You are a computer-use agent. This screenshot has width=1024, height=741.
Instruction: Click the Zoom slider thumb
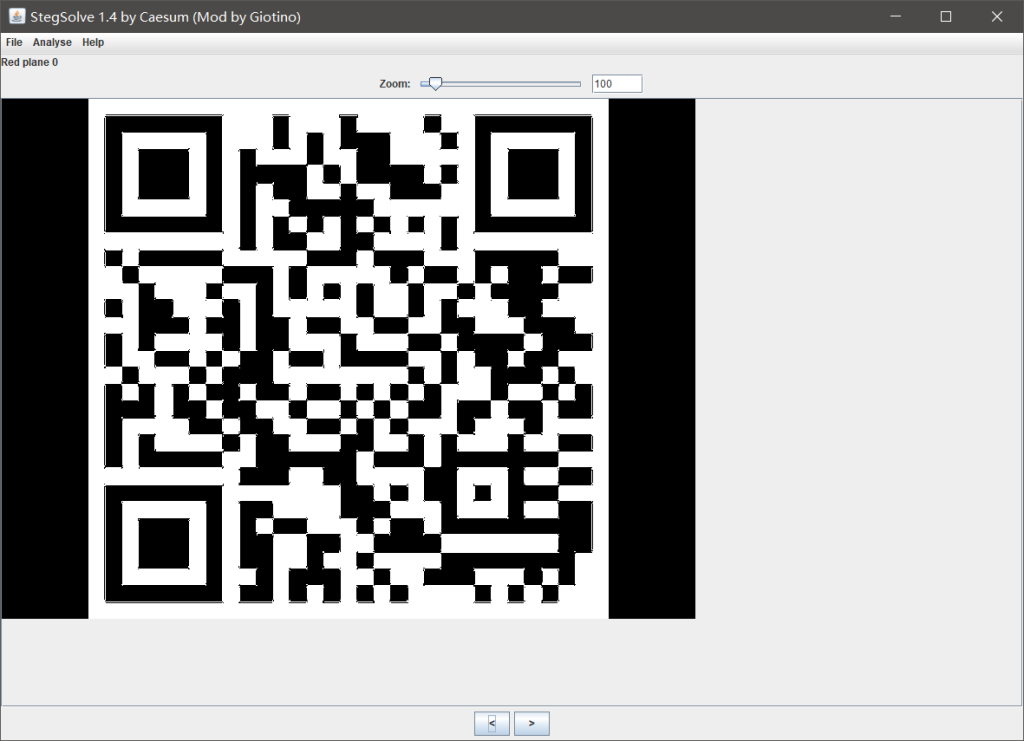435,84
